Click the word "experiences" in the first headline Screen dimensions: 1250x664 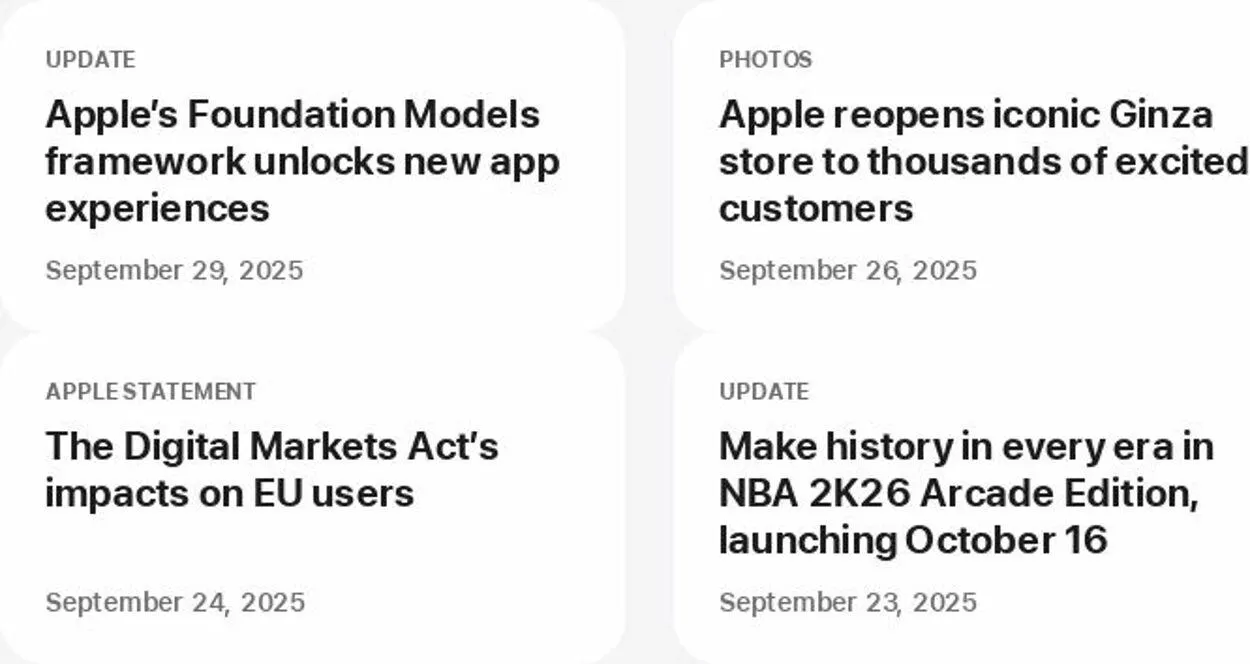click(x=157, y=209)
